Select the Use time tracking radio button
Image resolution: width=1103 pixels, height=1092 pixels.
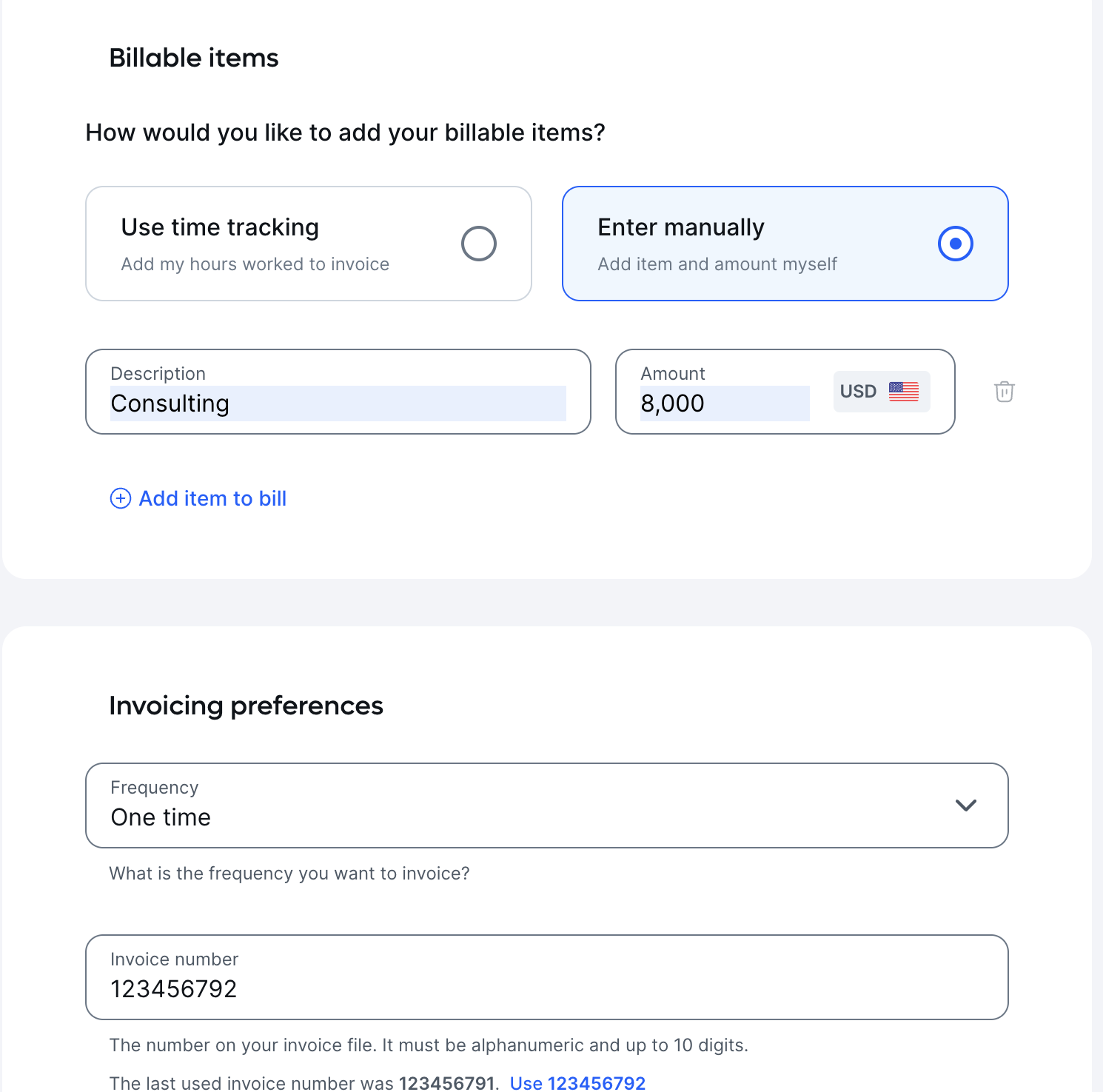tap(479, 244)
